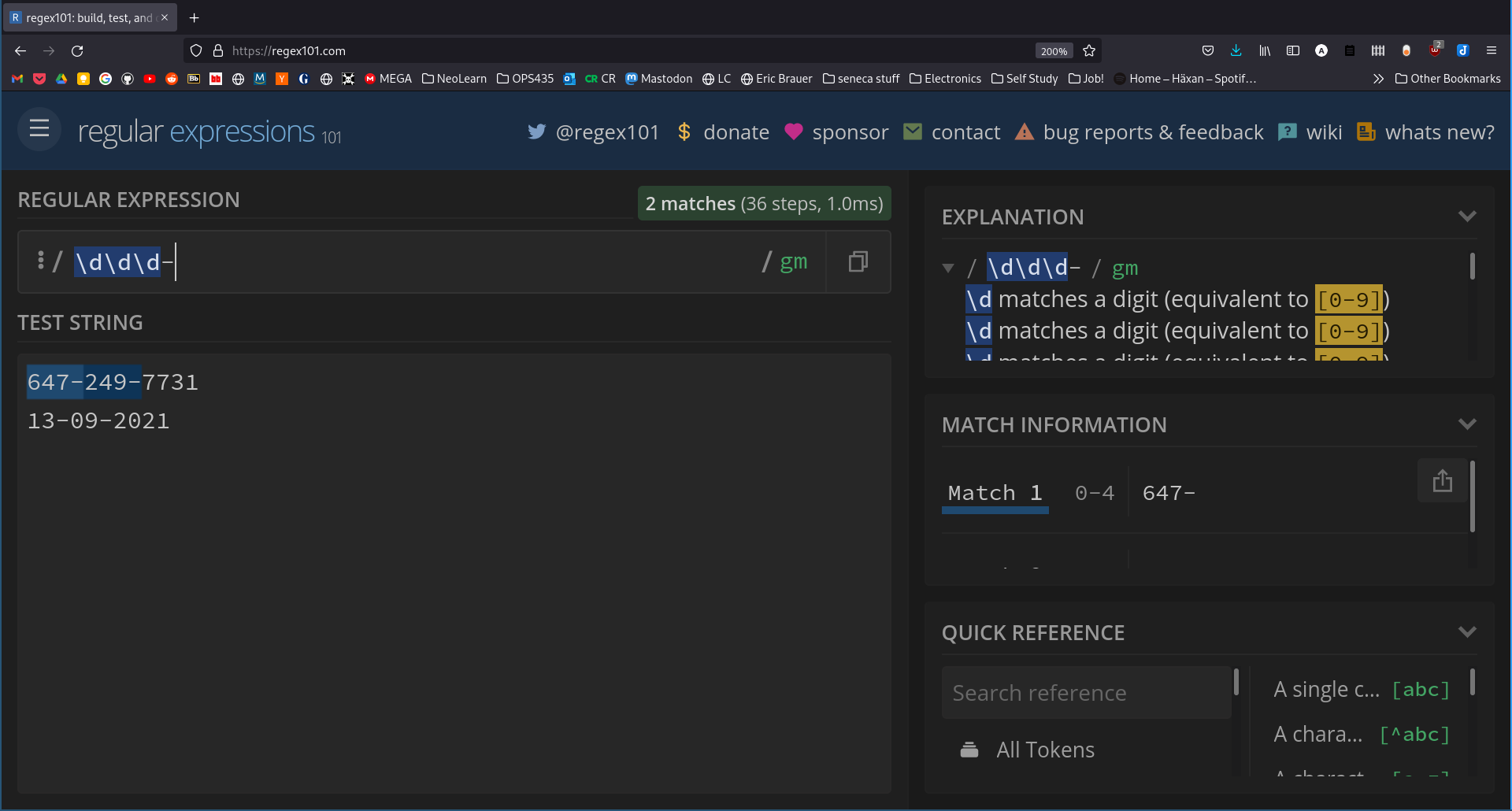Open the Firefox application menu
This screenshot has width=1512, height=811.
click(x=1491, y=51)
